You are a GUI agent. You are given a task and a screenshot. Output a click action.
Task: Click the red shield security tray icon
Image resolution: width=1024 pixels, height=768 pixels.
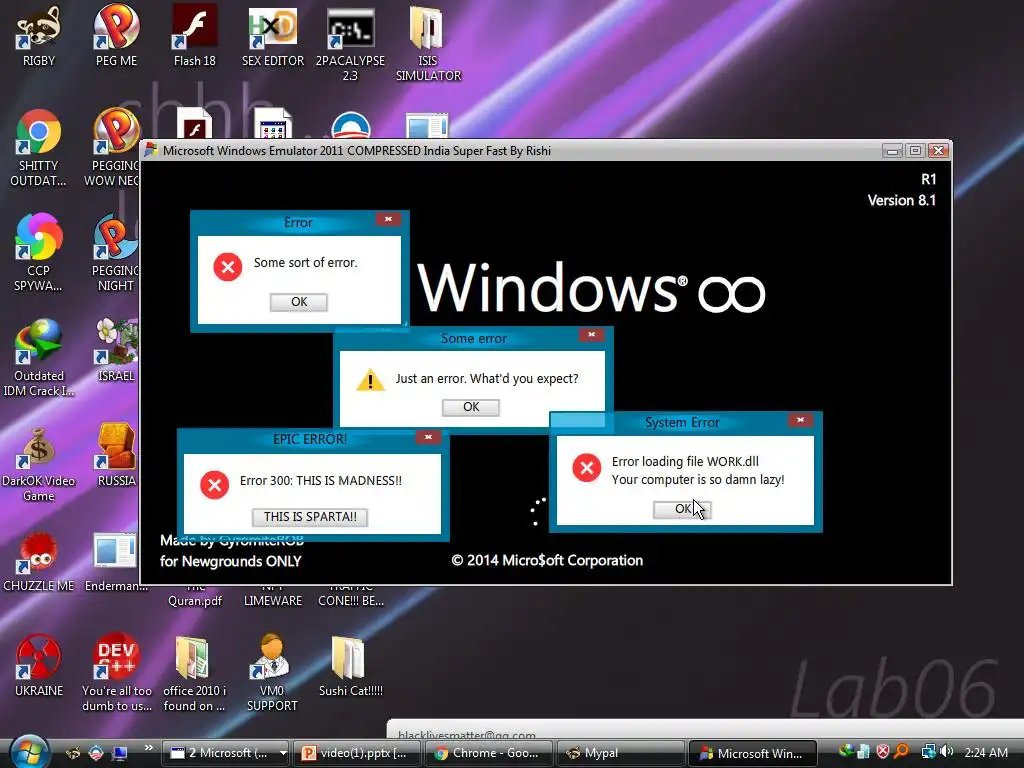(x=882, y=752)
